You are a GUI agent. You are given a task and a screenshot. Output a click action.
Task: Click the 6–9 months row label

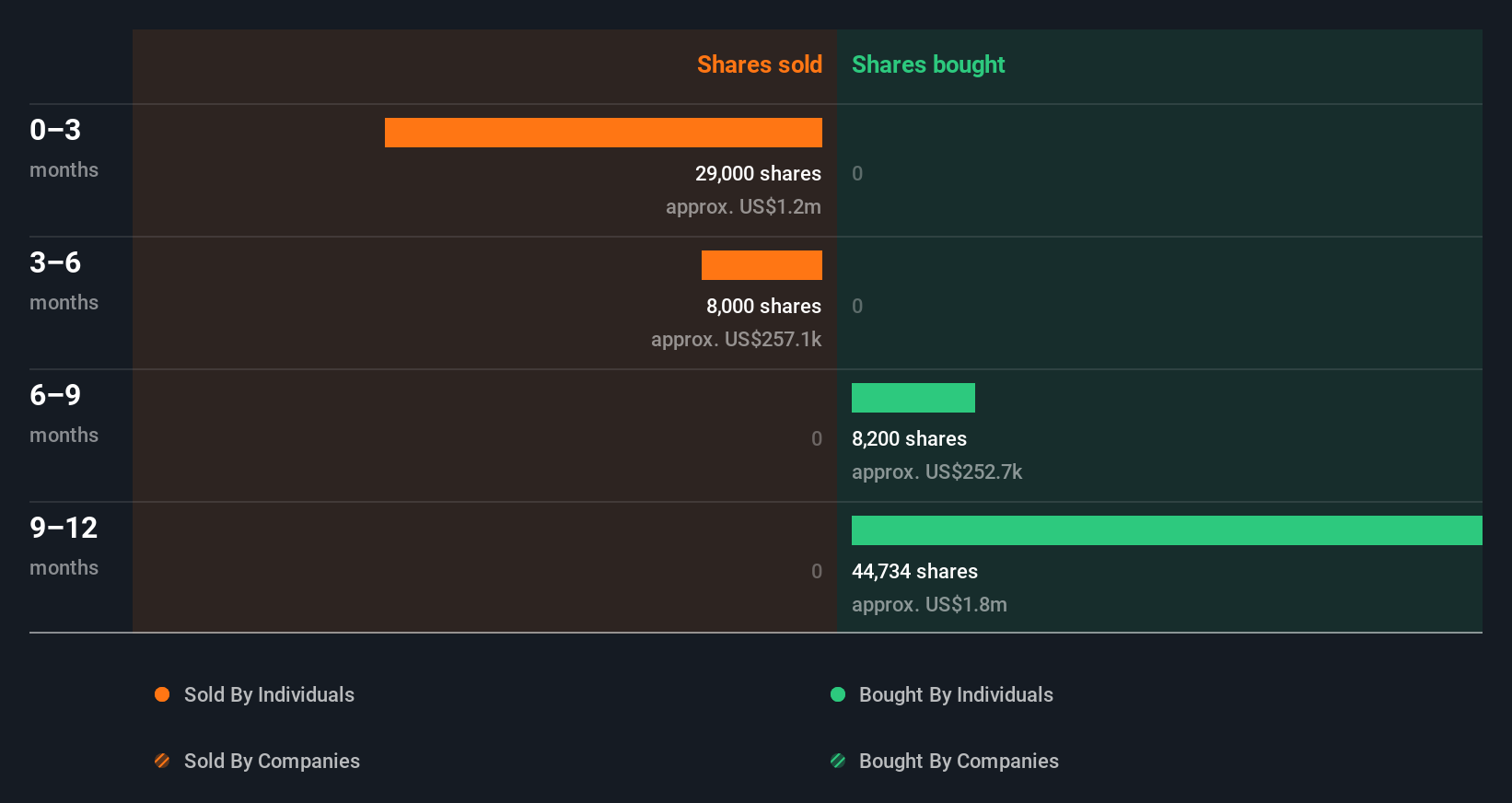click(x=64, y=413)
